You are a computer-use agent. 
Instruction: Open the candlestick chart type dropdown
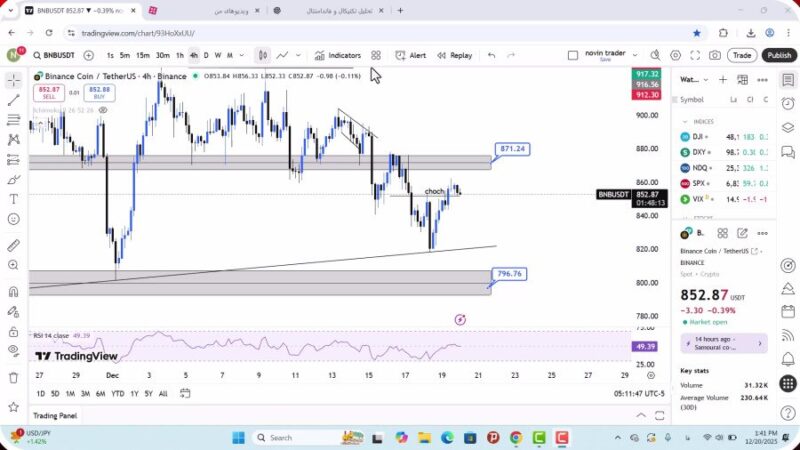tap(262, 56)
